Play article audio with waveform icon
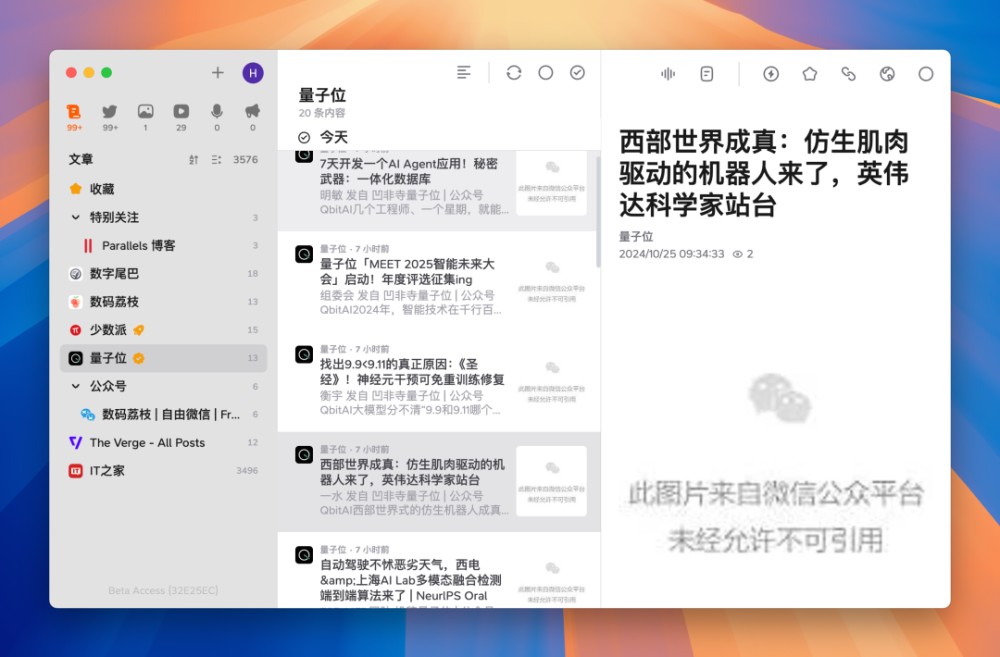 pyautogui.click(x=668, y=74)
